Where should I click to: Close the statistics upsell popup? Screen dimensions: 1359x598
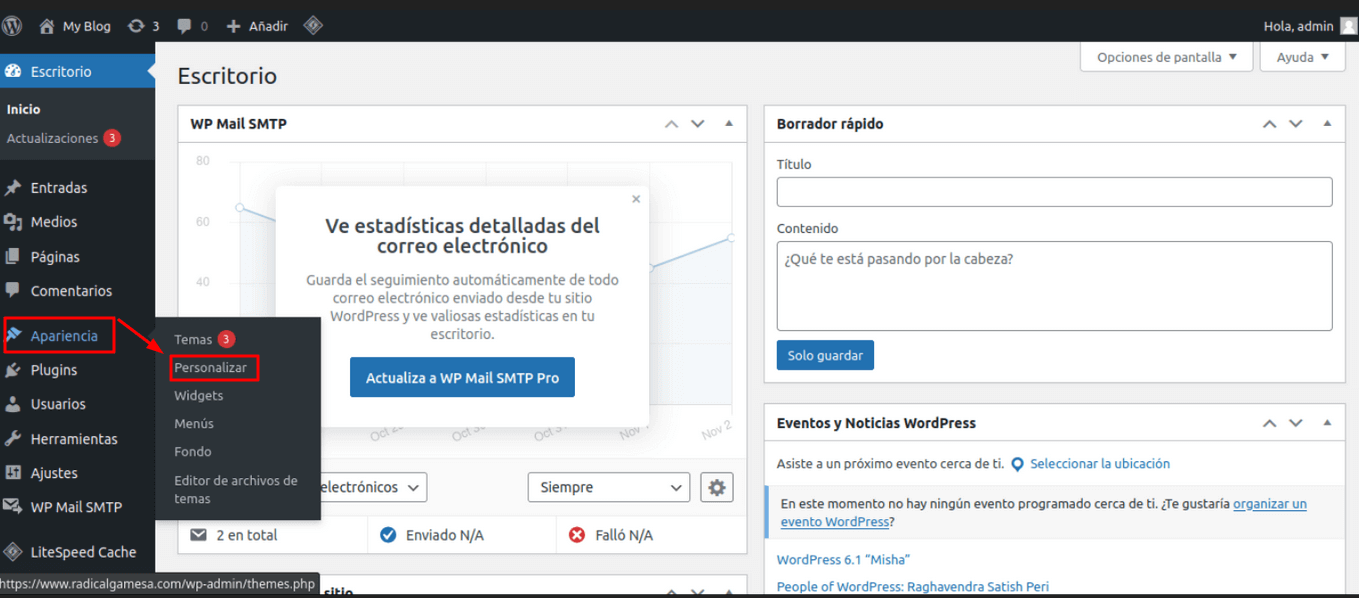click(x=636, y=199)
